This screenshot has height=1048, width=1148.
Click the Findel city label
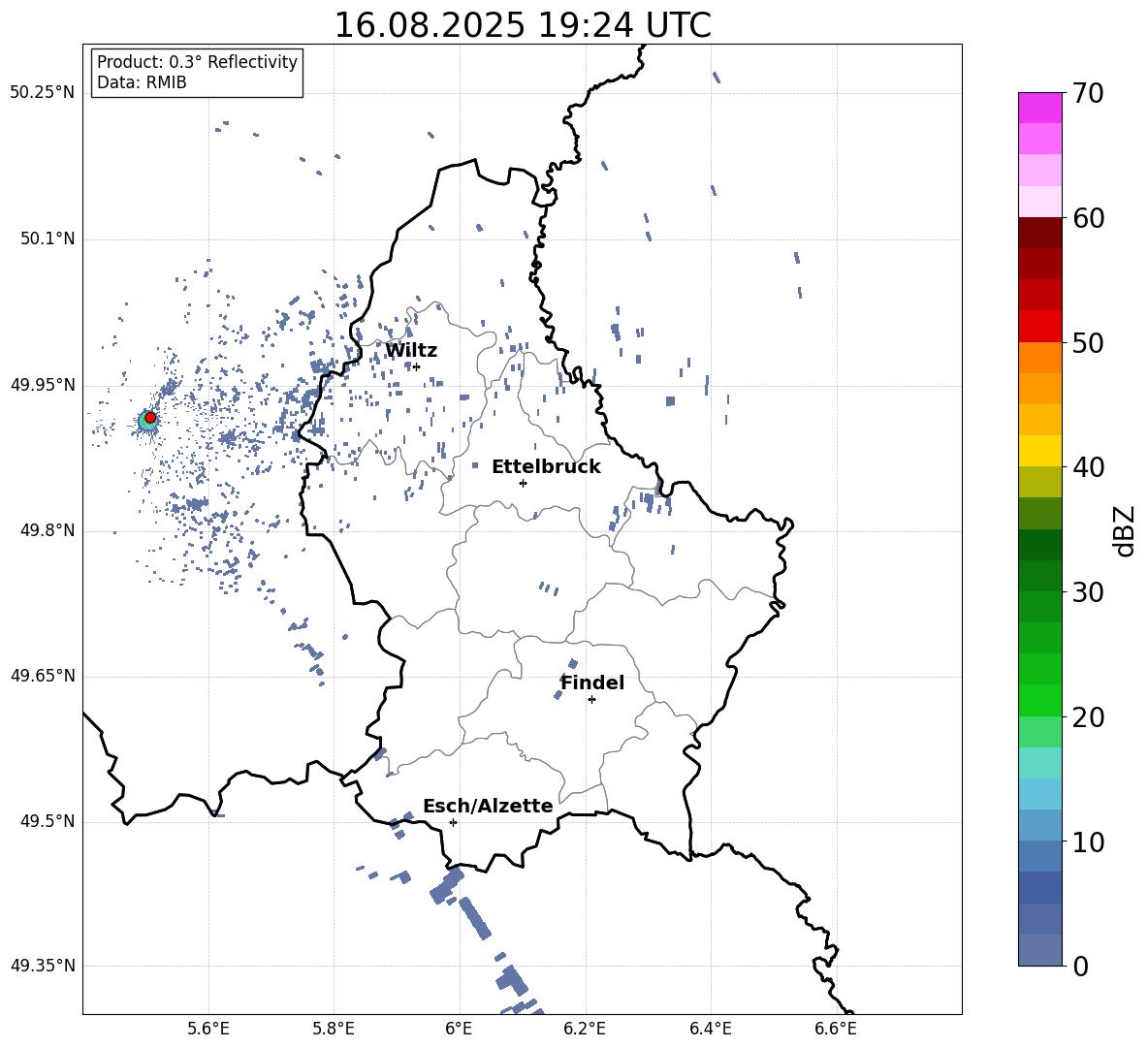592,683
